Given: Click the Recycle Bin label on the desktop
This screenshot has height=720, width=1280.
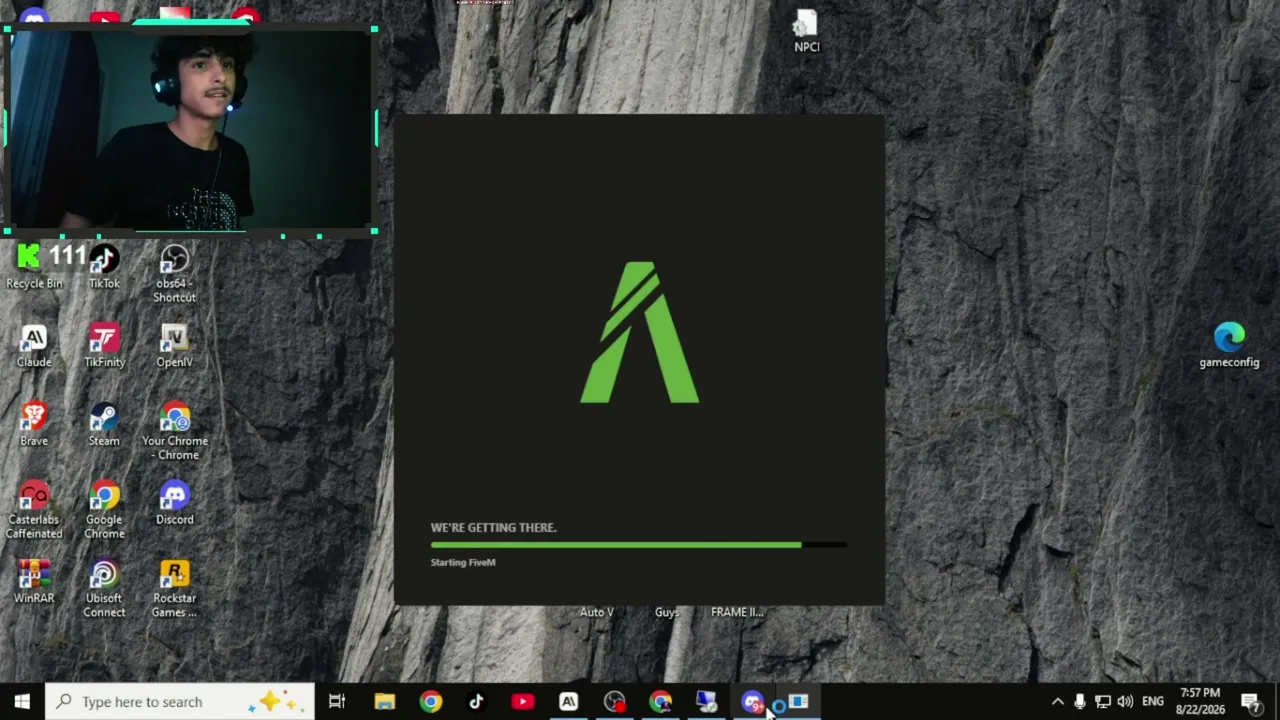Looking at the screenshot, I should tap(34, 284).
